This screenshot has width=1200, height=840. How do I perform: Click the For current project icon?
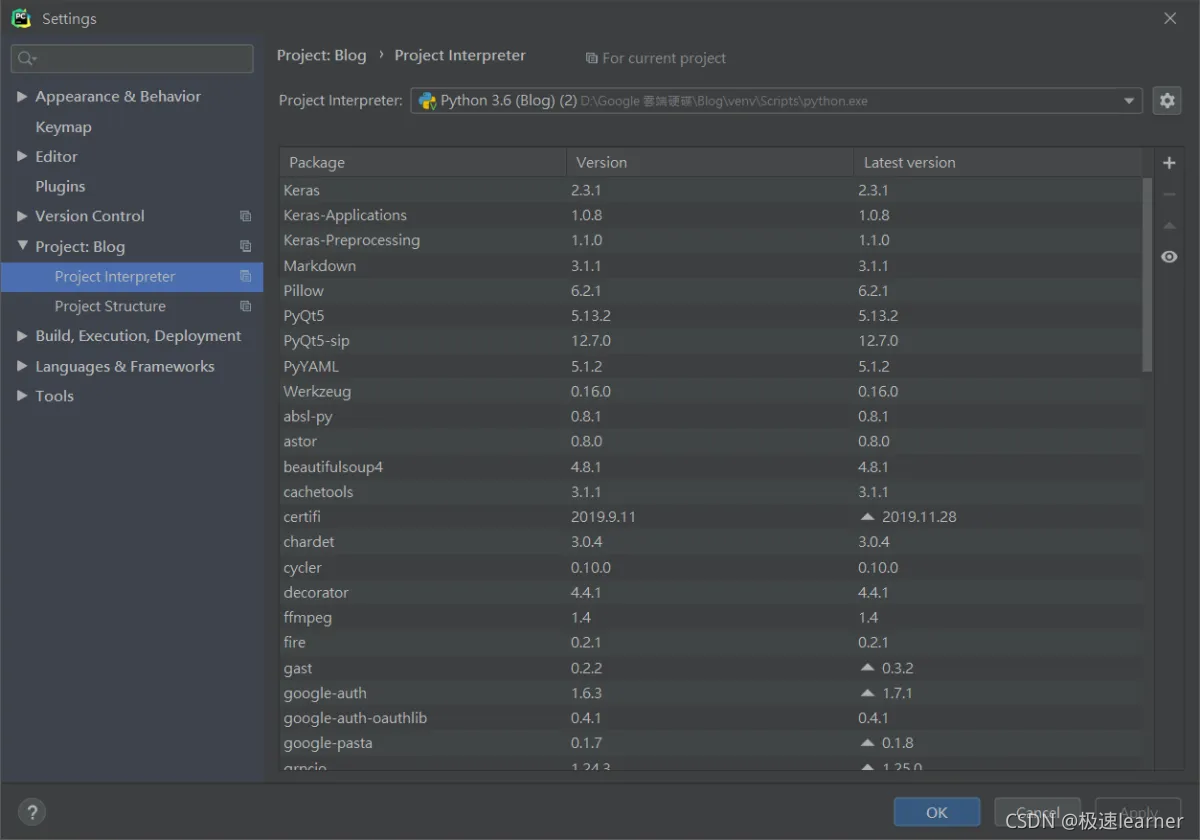[591, 59]
